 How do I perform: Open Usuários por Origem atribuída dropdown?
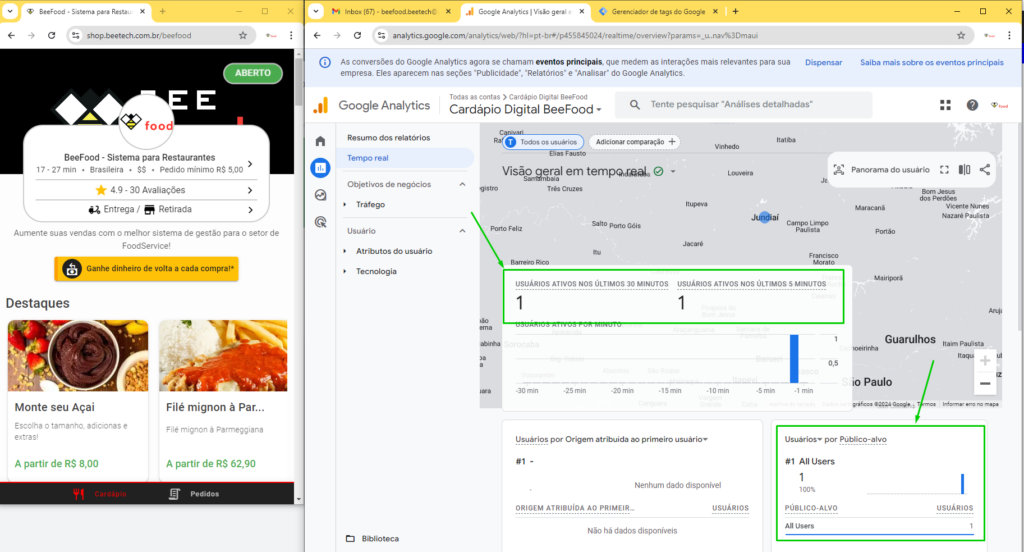[705, 440]
